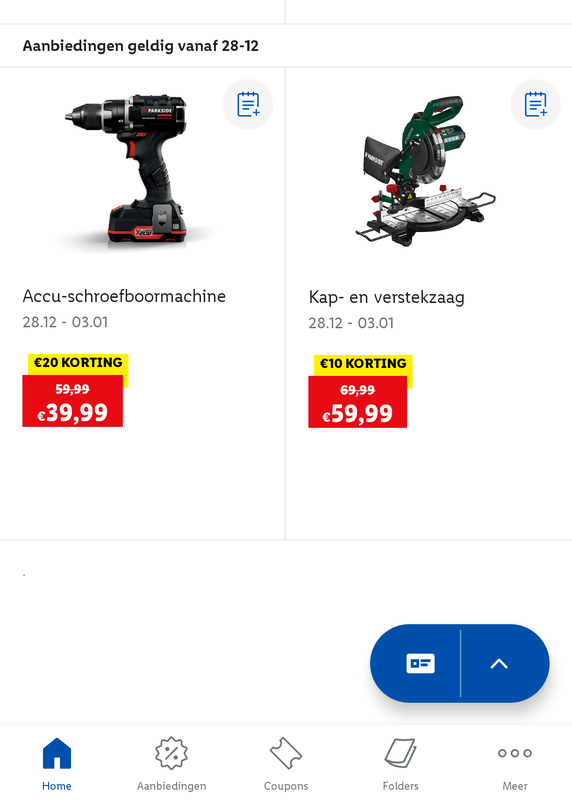
Task: Expand the floating menu with up chevron
Action: (x=499, y=663)
